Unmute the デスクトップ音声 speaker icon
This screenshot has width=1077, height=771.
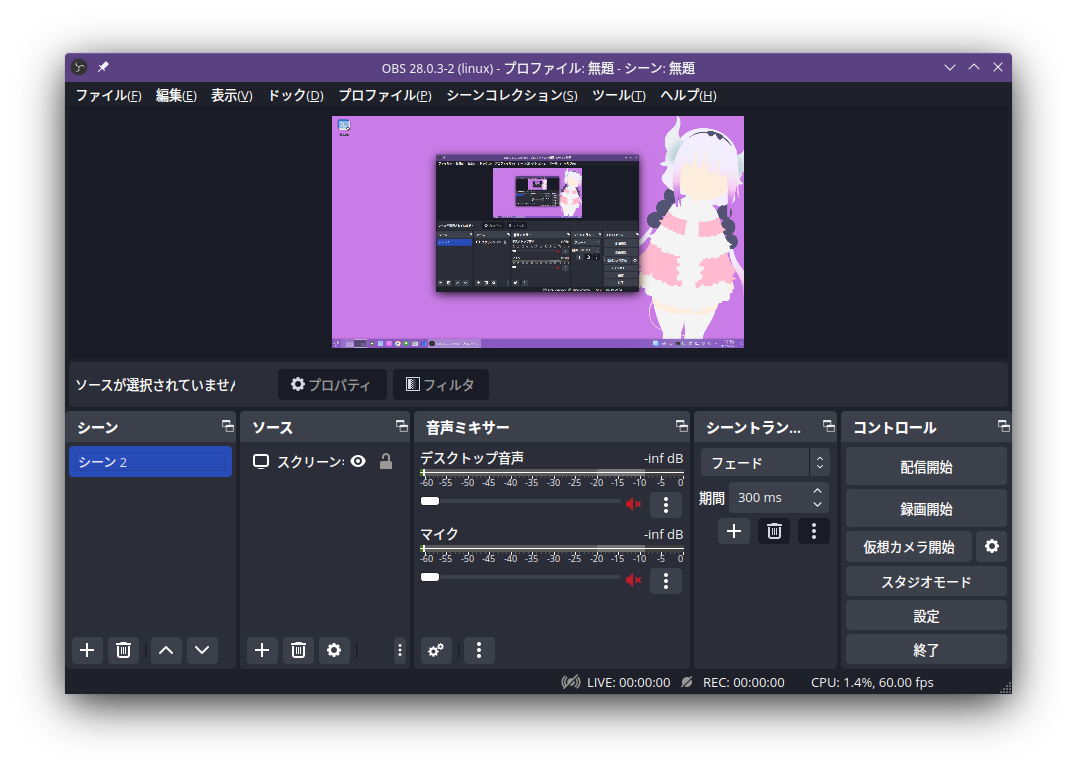[x=633, y=504]
